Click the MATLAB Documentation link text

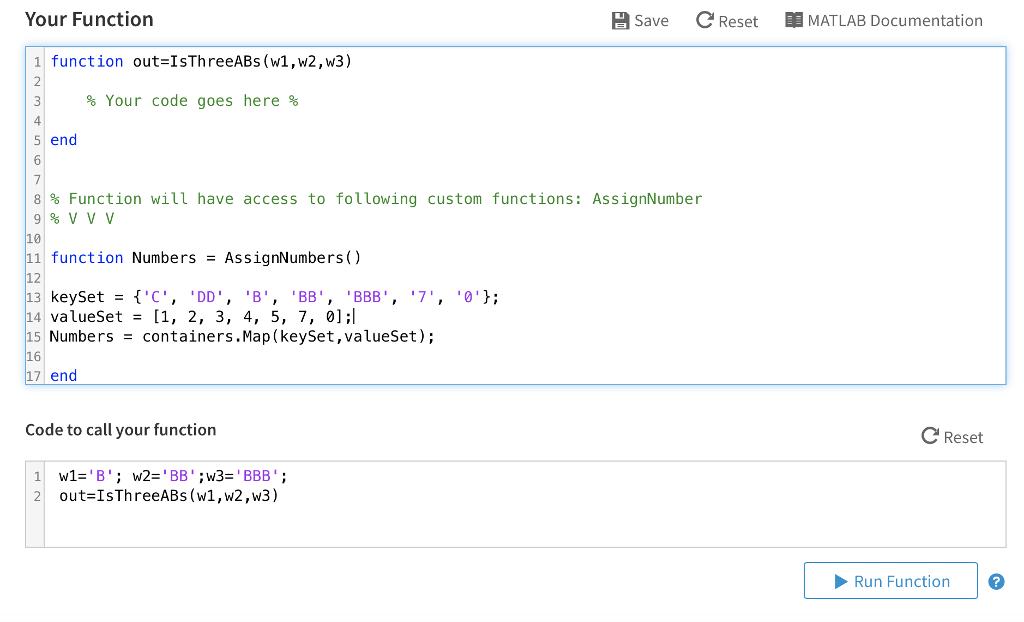(895, 21)
